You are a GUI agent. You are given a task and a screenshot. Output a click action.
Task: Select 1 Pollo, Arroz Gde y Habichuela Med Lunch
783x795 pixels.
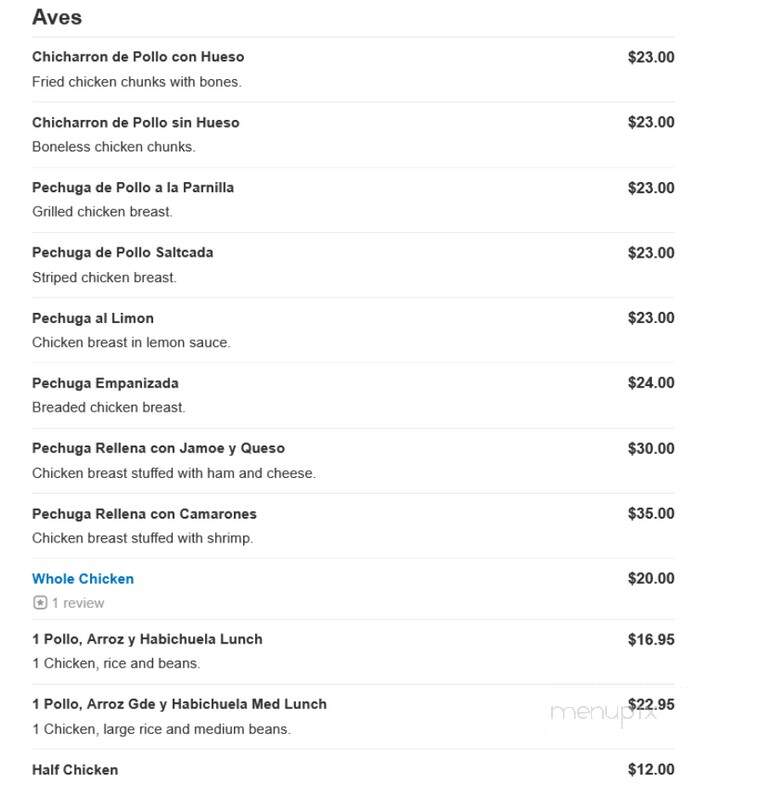click(x=179, y=704)
